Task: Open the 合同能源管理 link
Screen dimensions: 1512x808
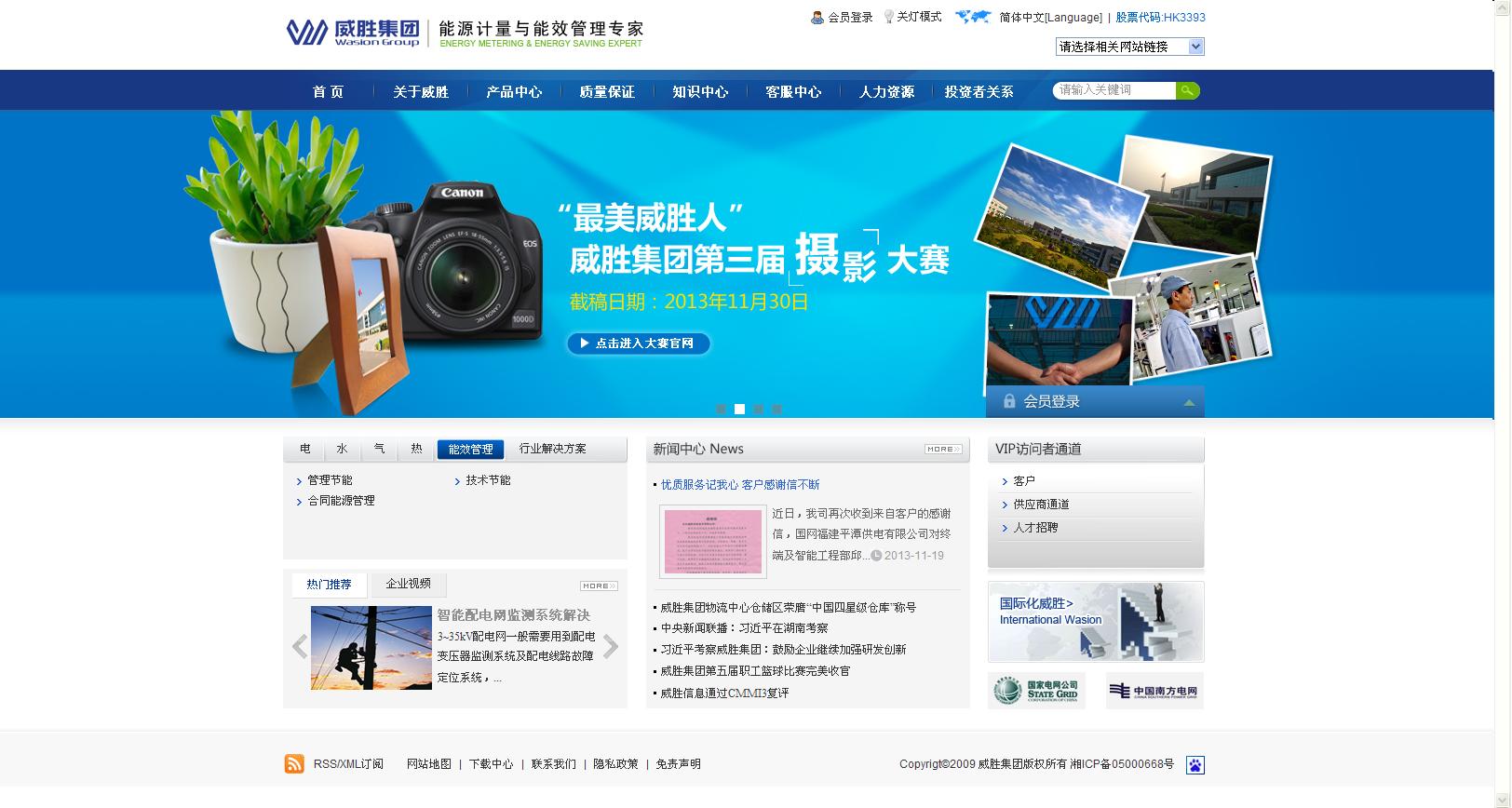Action: [342, 501]
